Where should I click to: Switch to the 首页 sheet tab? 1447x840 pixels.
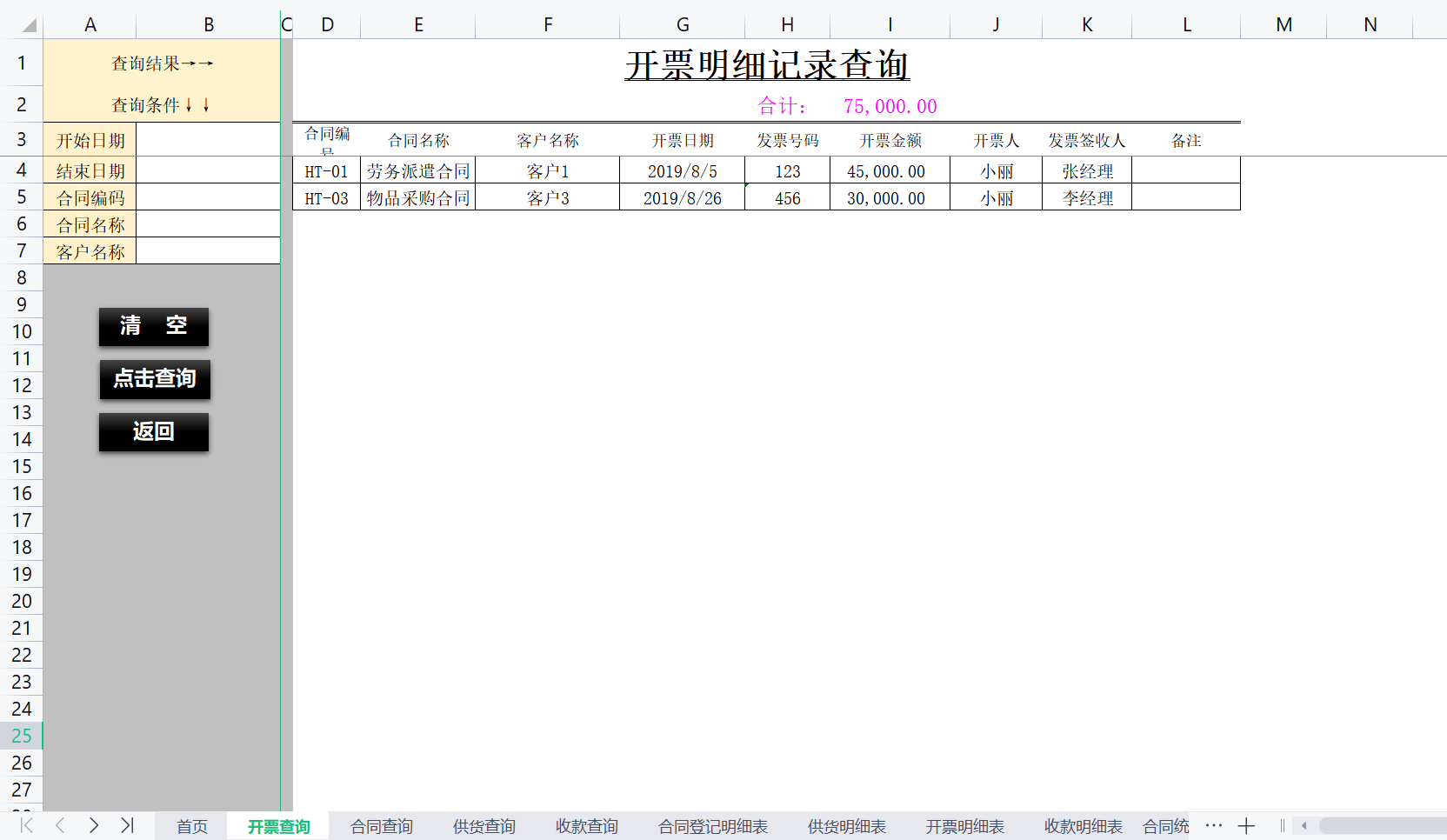pos(190,826)
